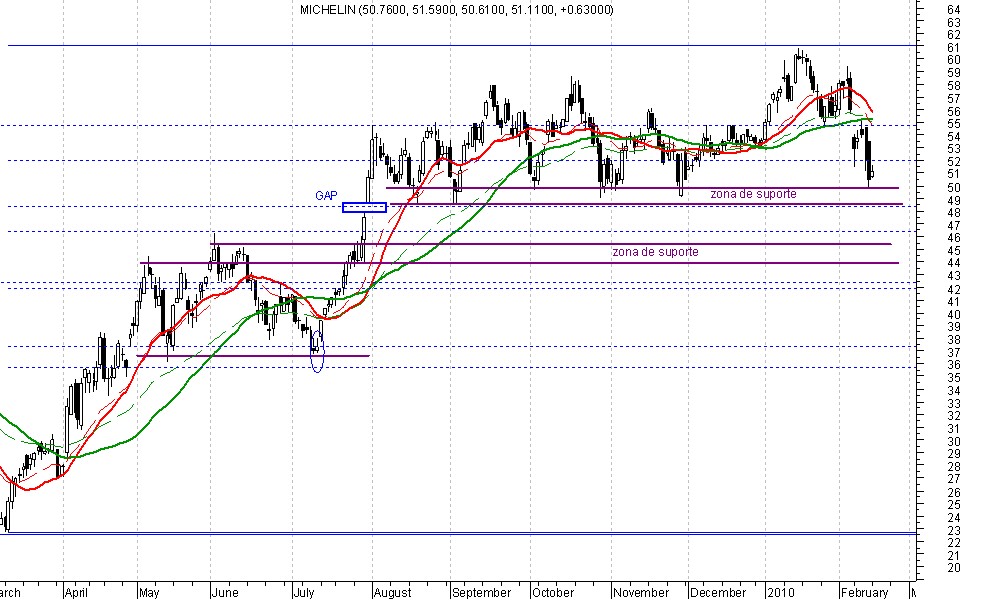Click the July month label
Image resolution: width=994 pixels, height=613 pixels.
pyautogui.click(x=304, y=593)
